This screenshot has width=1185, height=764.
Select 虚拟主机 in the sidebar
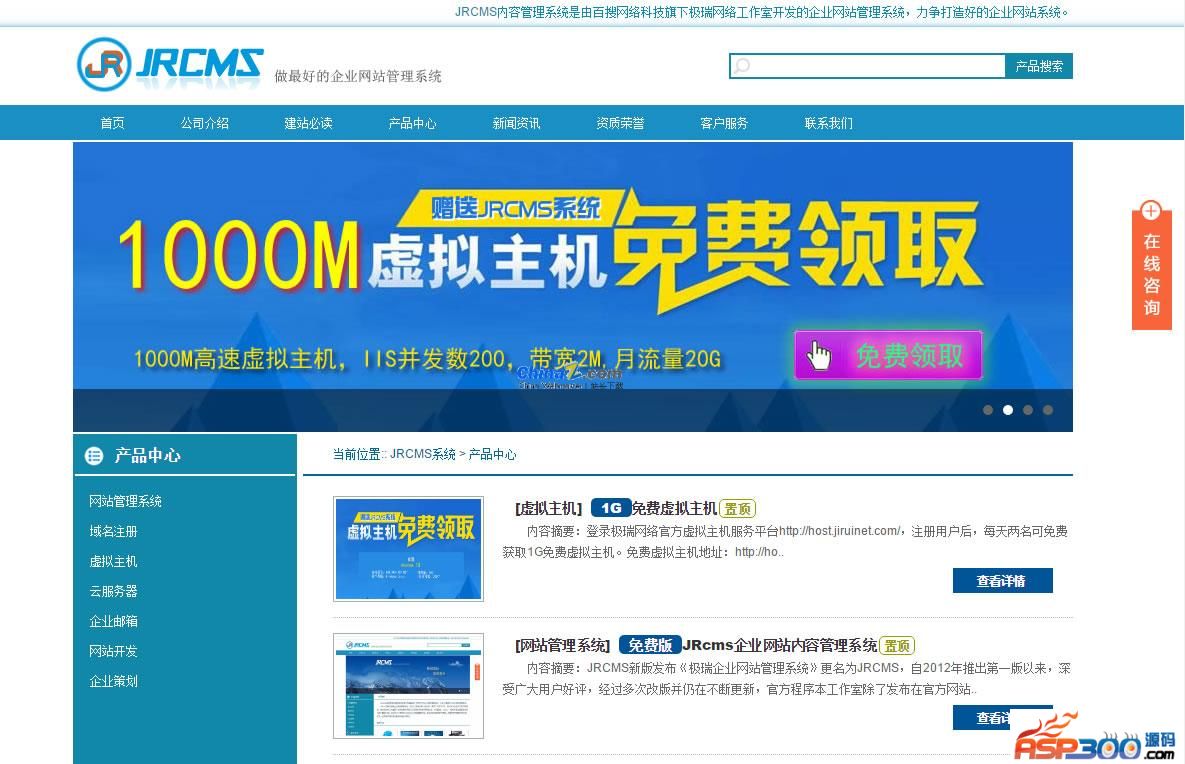point(113,561)
